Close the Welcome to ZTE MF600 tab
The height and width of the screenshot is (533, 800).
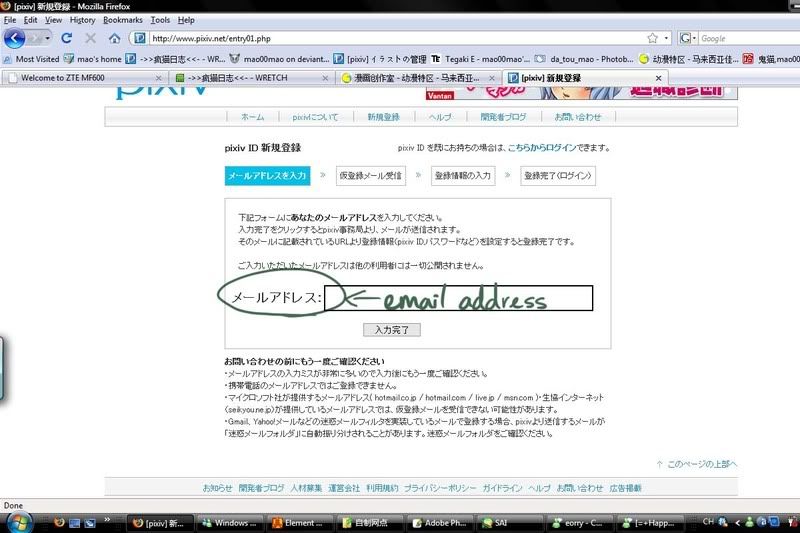click(158, 78)
